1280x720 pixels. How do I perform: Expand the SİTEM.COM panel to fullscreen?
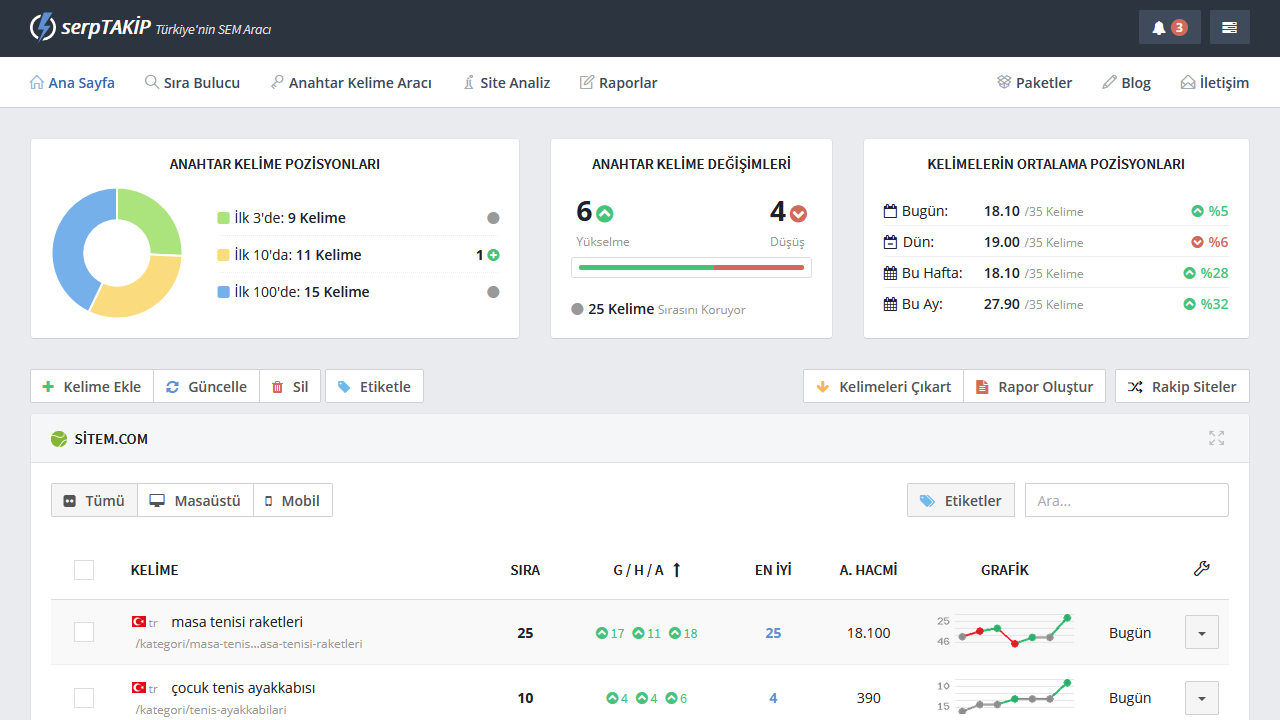pyautogui.click(x=1216, y=438)
